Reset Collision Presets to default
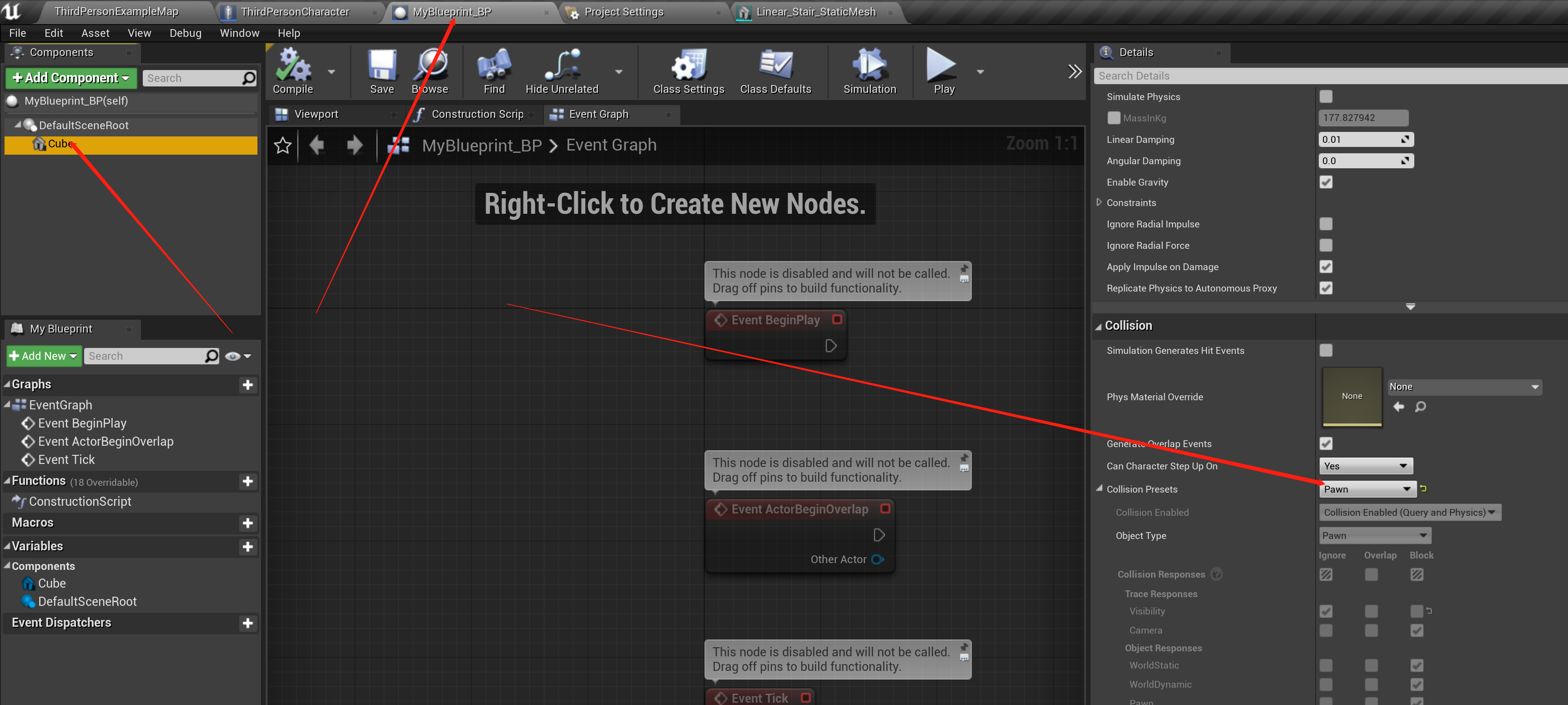1568x705 pixels. [x=1423, y=488]
